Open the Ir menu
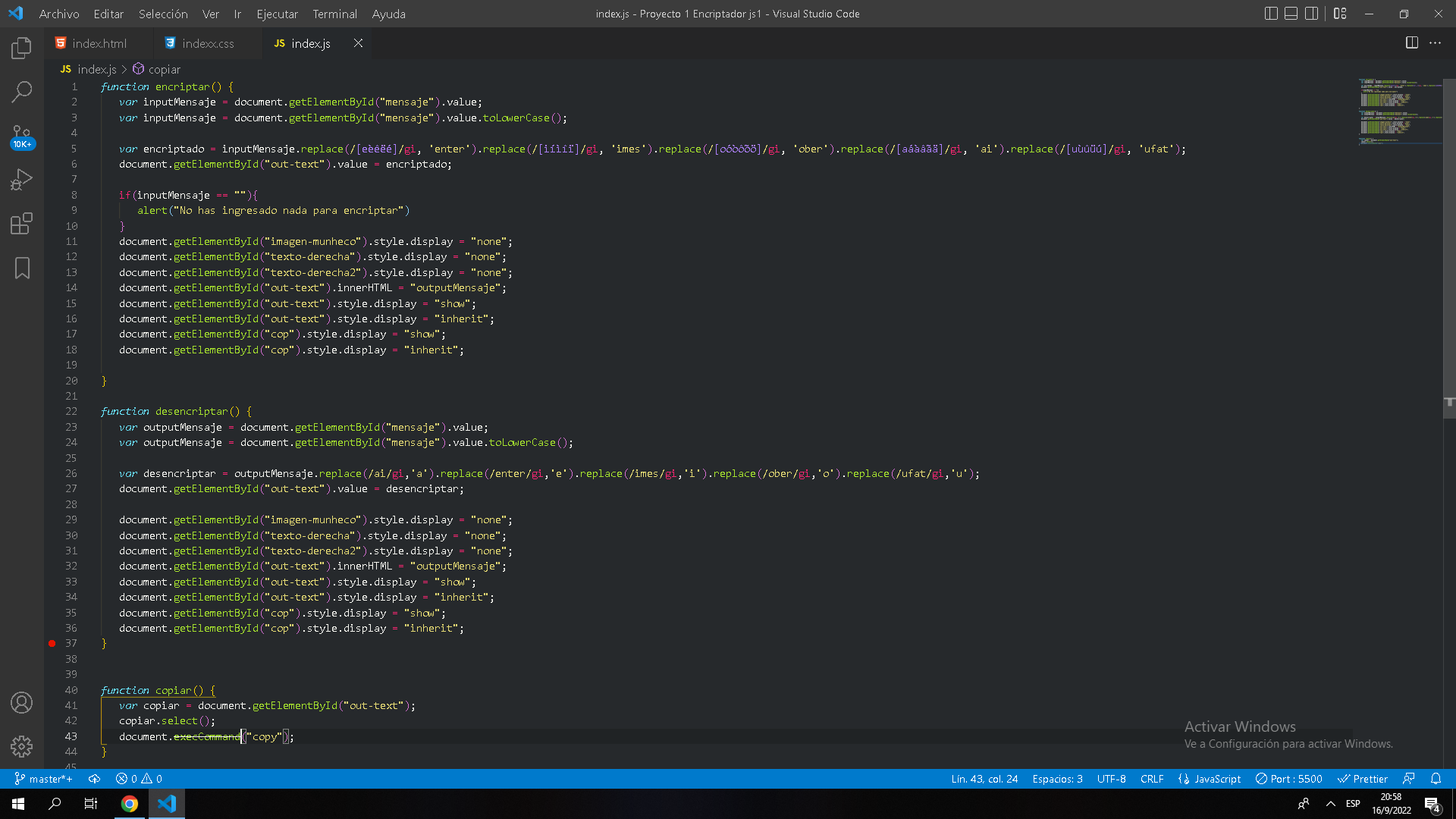The image size is (1456, 819). click(x=237, y=14)
